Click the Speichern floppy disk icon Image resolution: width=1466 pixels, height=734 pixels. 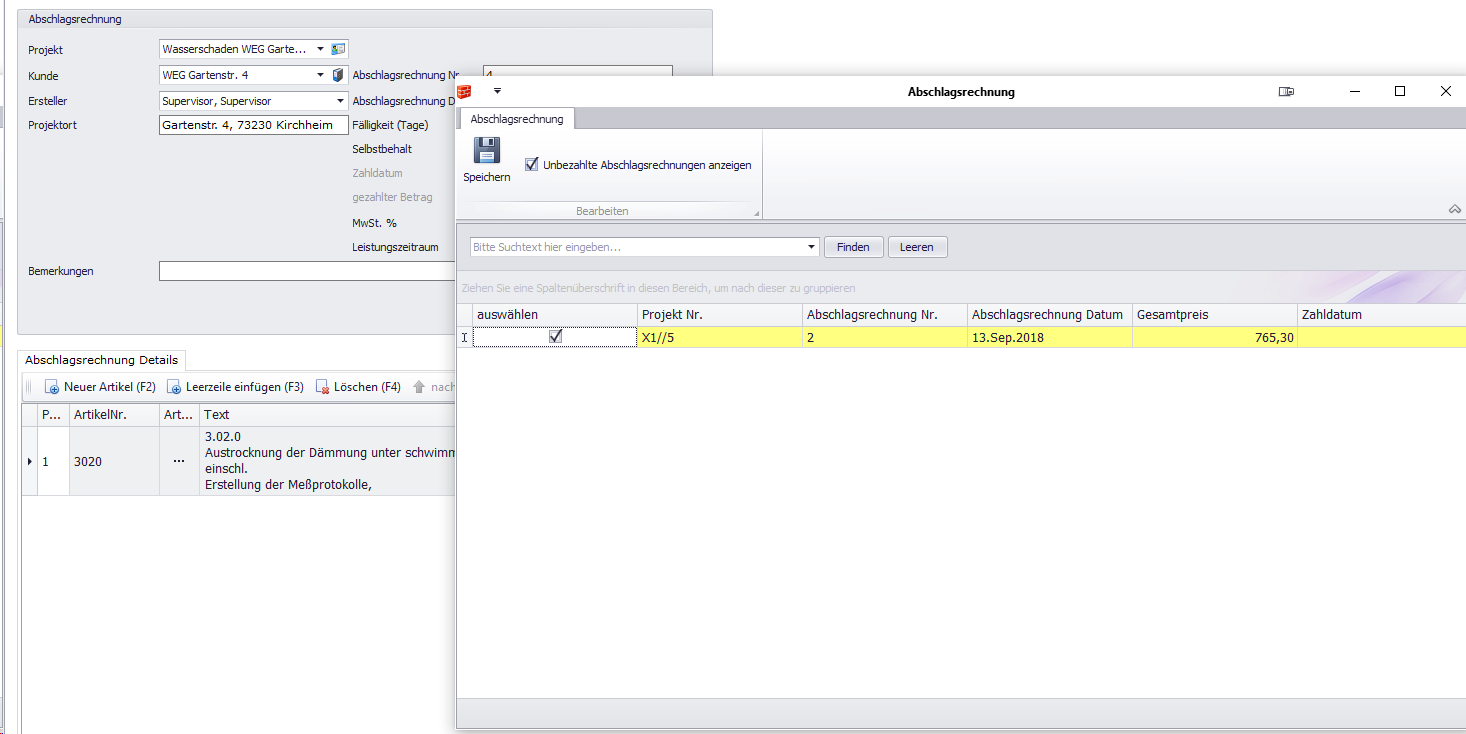tap(486, 152)
